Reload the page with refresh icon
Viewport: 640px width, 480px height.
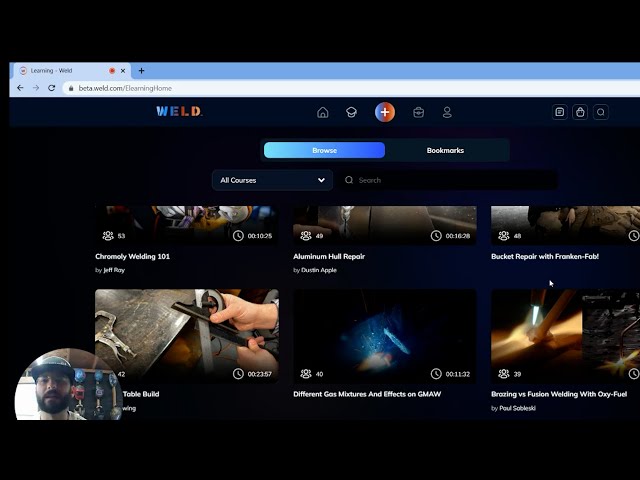click(x=51, y=88)
